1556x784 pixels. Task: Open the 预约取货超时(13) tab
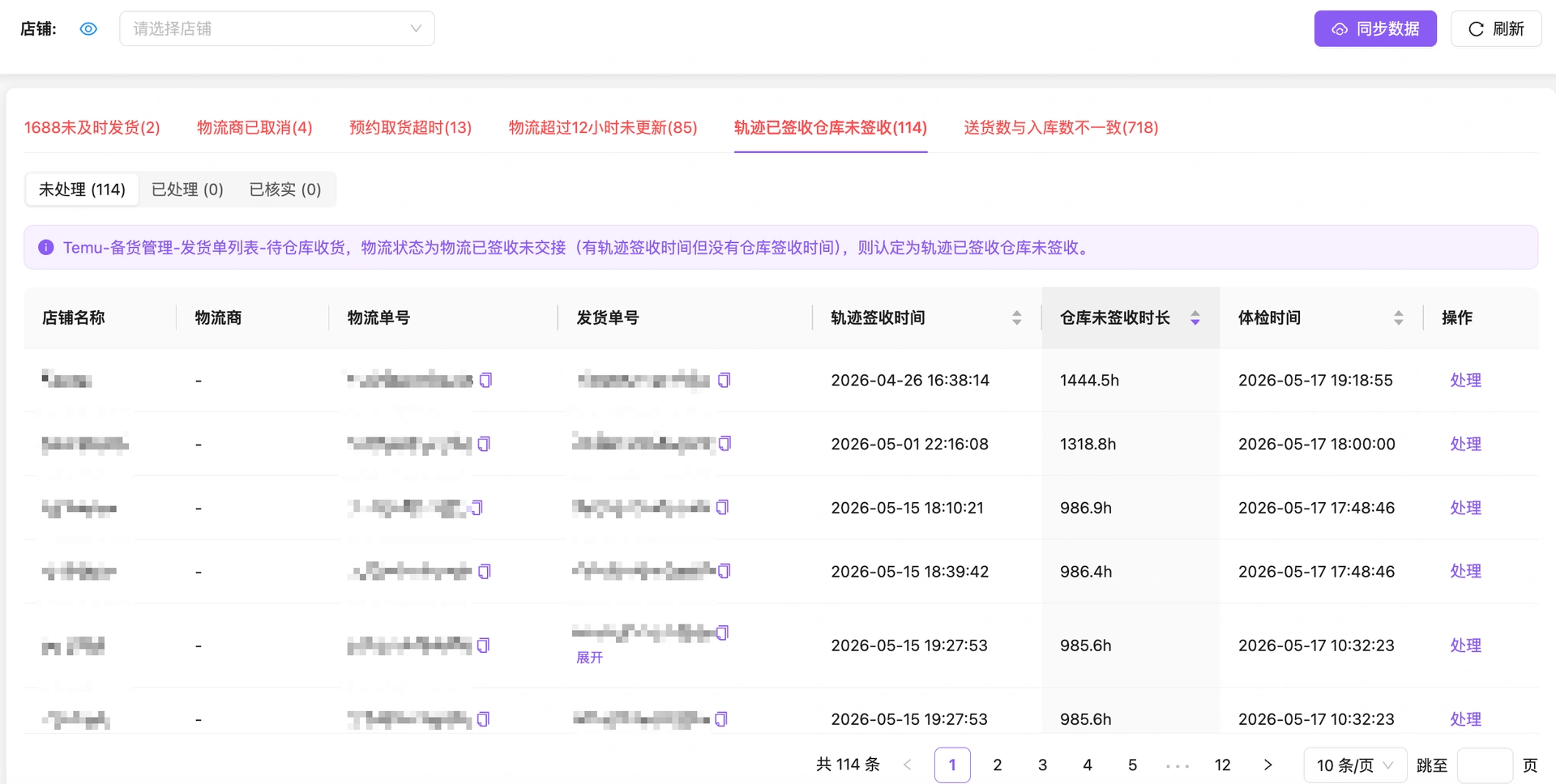(x=410, y=127)
